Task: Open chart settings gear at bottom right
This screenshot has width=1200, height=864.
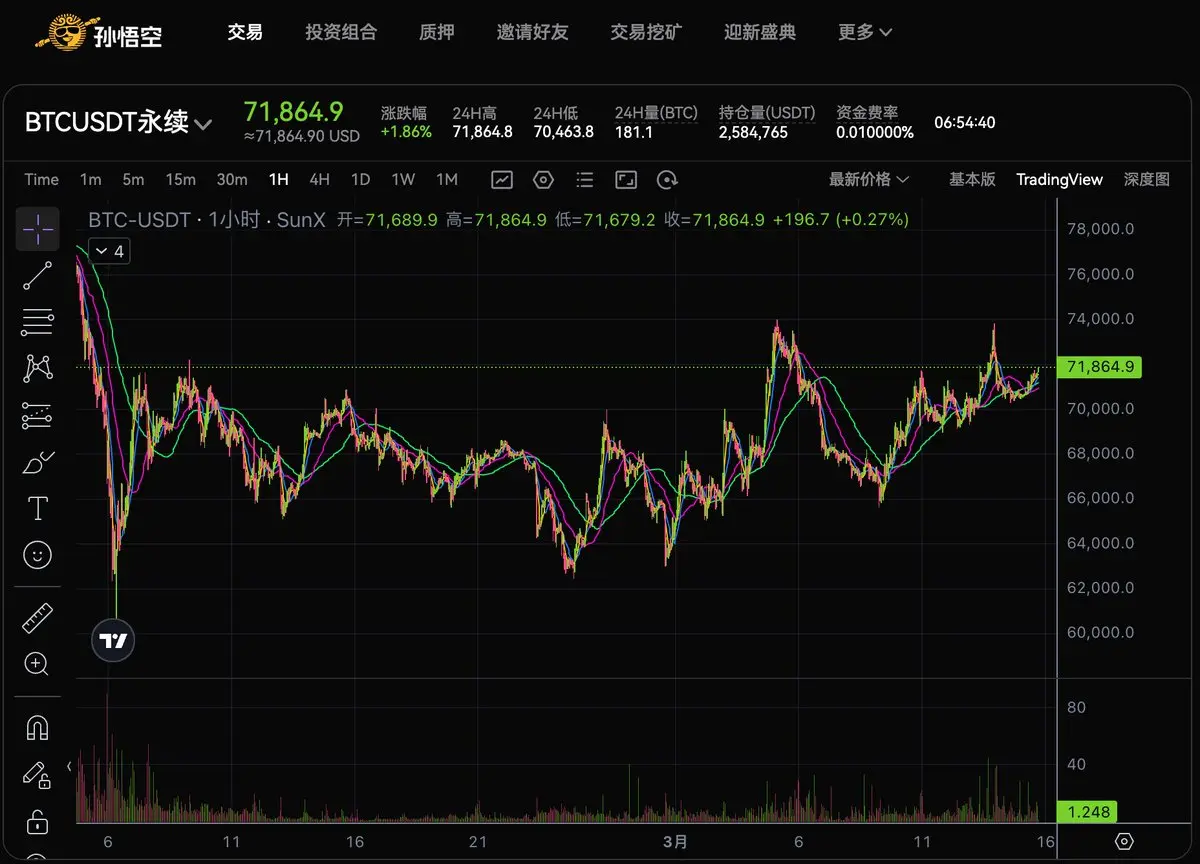Action: coord(1124,841)
